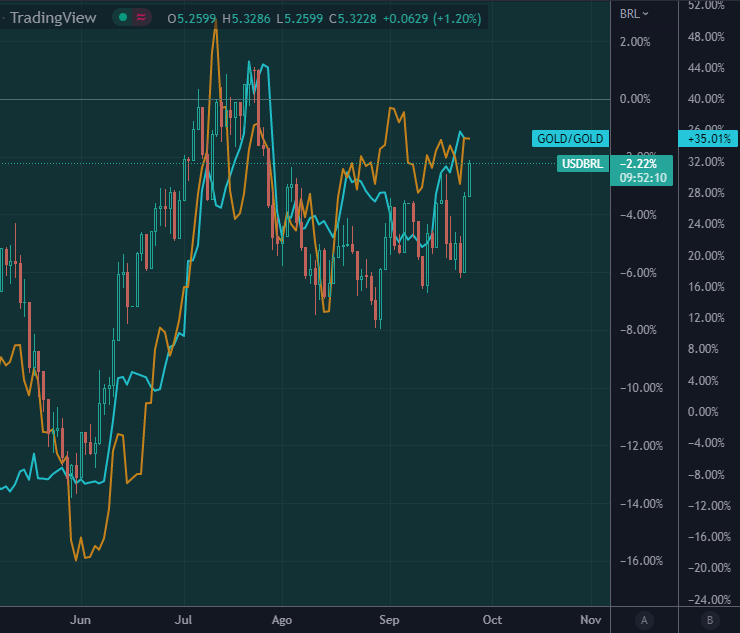
Task: Click the pink approximate-equals icon in legend
Action: point(142,18)
